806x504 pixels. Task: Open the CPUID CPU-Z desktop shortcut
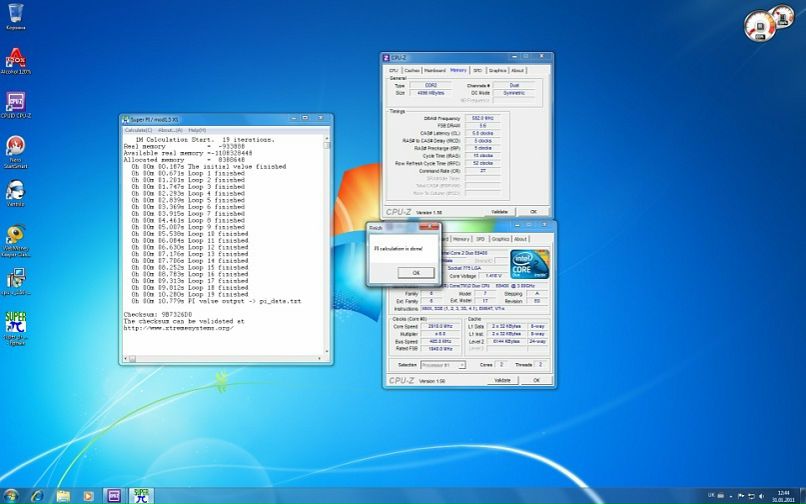tap(16, 103)
